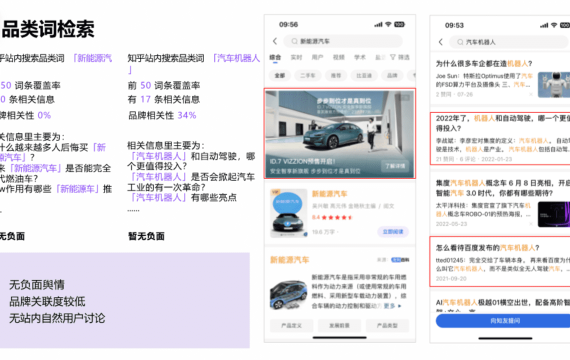
Task: Open the blue cutaway car encyclopedia image
Action: [x=289, y=295]
